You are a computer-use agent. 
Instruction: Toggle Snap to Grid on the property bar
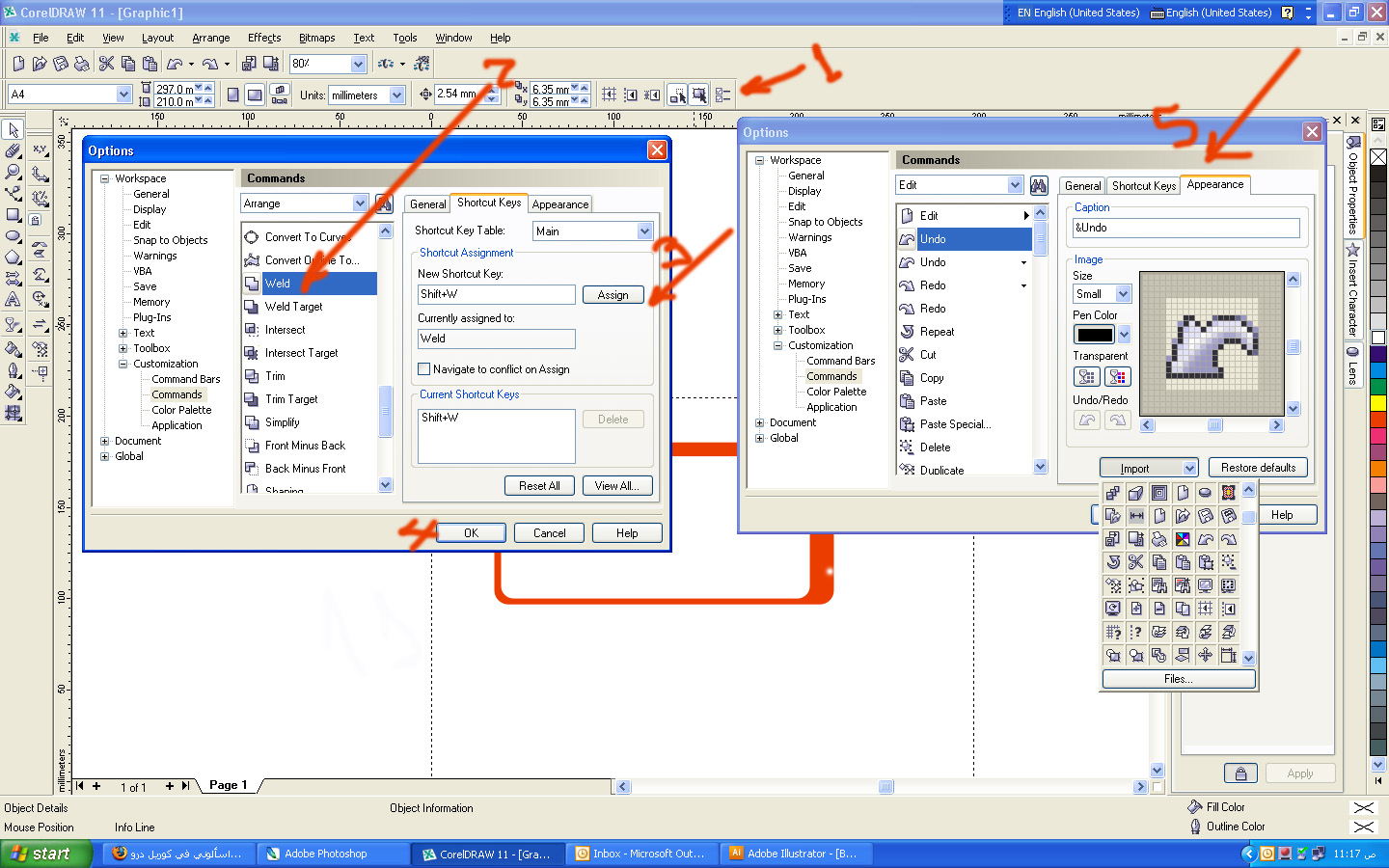(x=610, y=95)
